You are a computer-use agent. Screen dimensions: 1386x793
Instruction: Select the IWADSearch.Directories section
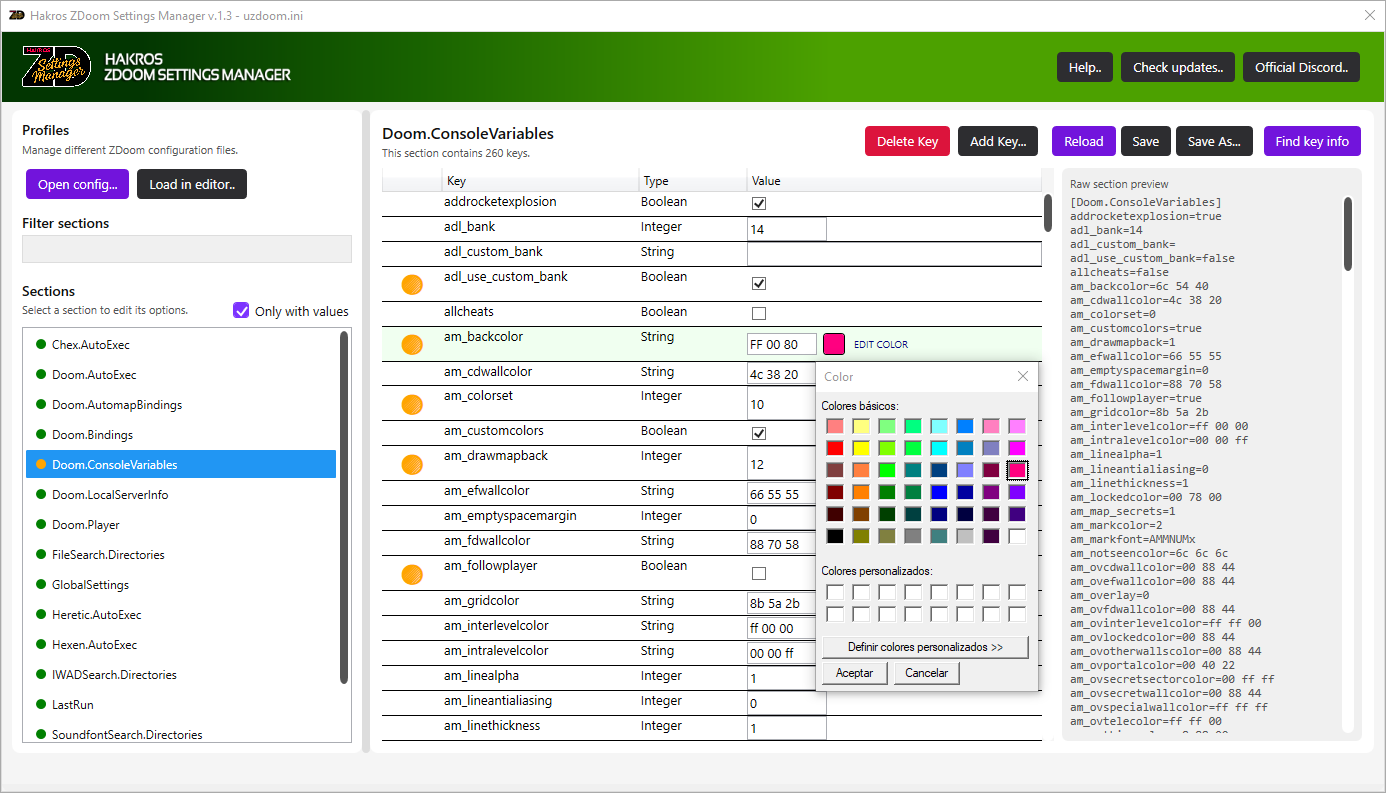point(181,675)
